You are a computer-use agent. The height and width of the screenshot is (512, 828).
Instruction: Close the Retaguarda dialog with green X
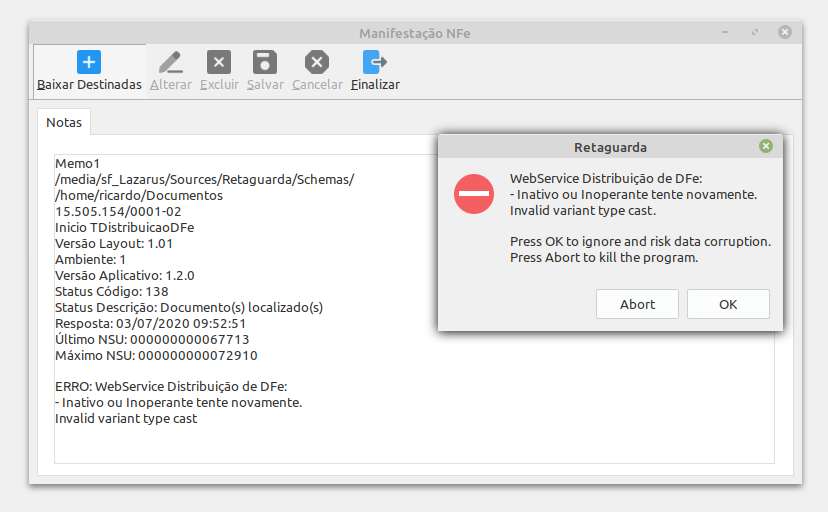(x=766, y=146)
